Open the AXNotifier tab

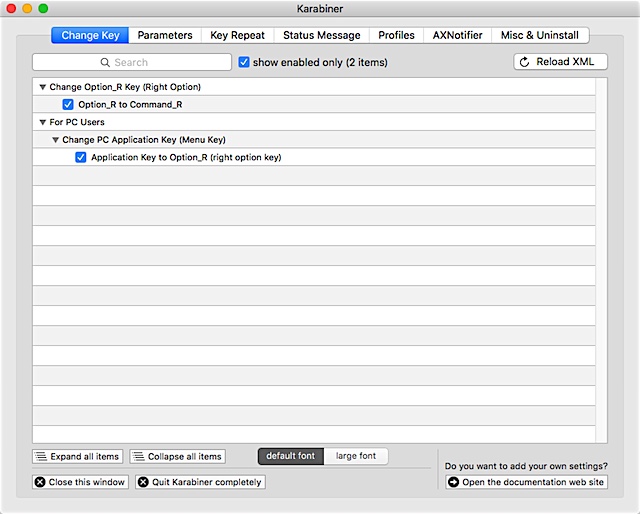point(458,35)
